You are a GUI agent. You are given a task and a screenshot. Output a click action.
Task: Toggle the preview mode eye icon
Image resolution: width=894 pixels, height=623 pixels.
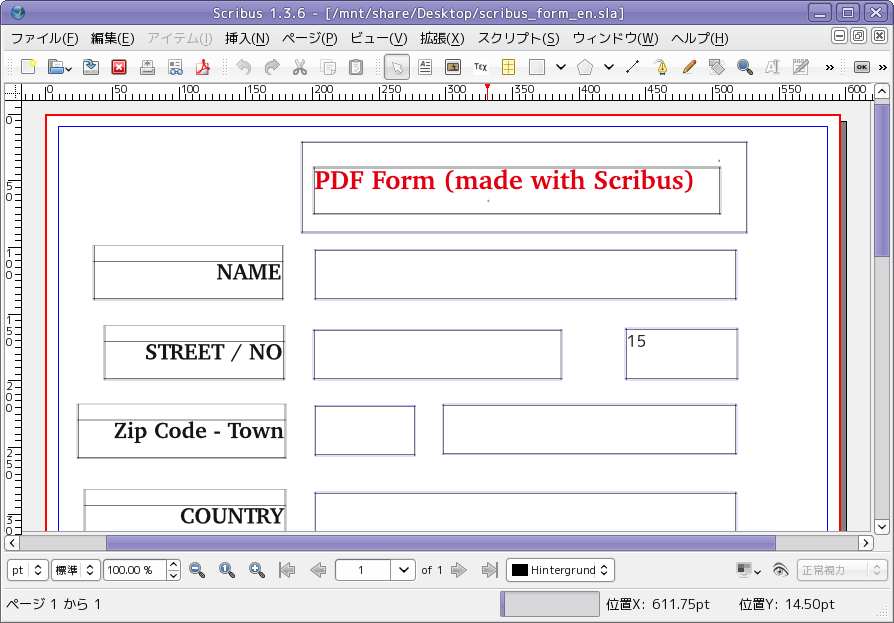[x=780, y=570]
